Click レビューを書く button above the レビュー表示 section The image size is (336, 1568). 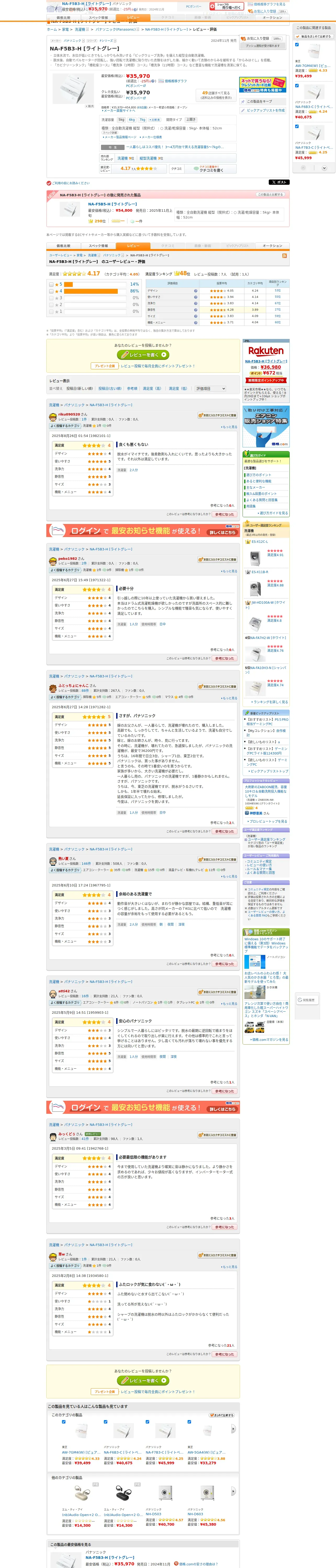[x=143, y=354]
